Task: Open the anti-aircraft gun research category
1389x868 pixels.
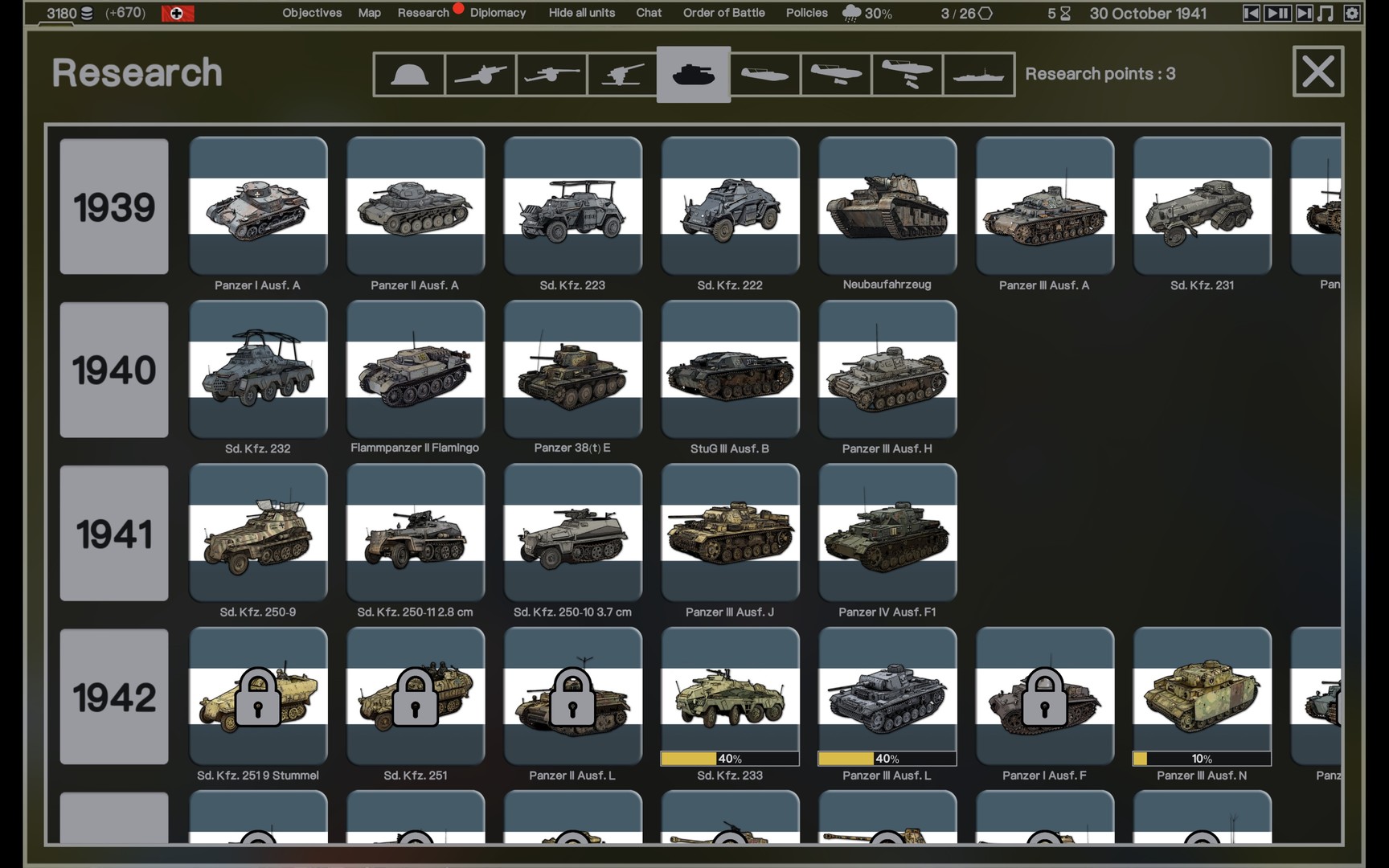Action: [622, 75]
